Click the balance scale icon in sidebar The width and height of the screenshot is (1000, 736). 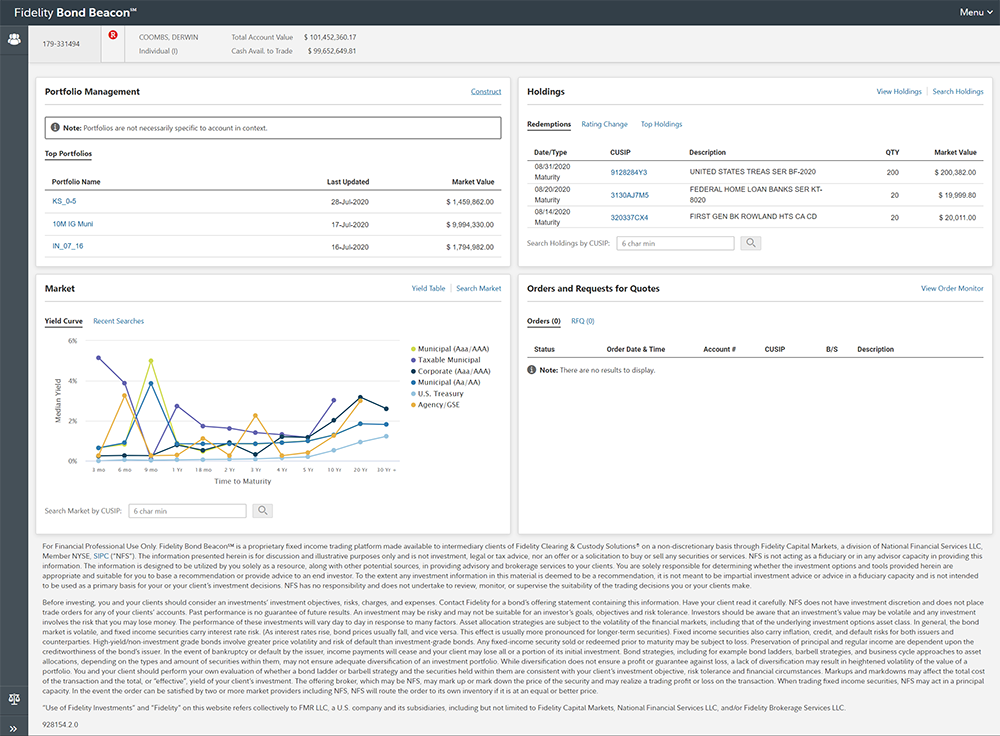[14, 699]
